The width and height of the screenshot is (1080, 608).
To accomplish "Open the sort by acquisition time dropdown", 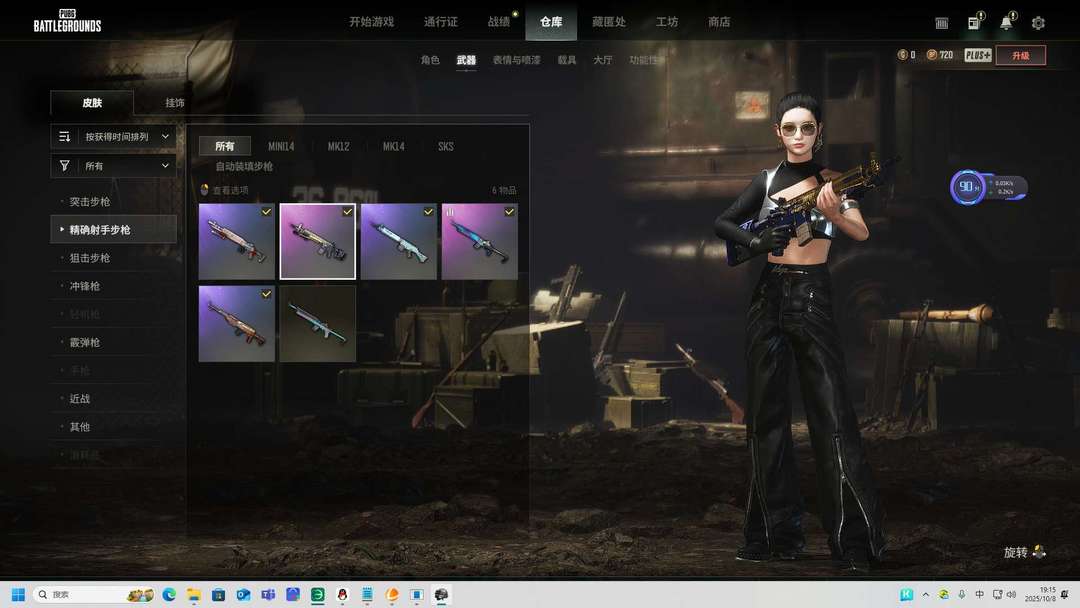I will (114, 136).
